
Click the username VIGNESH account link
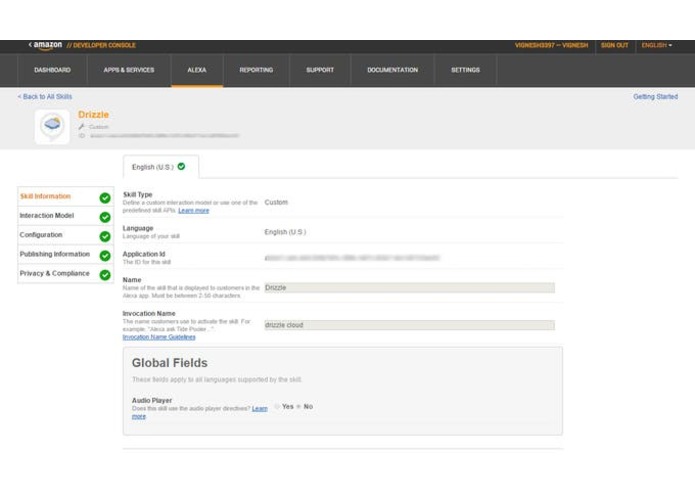point(551,45)
